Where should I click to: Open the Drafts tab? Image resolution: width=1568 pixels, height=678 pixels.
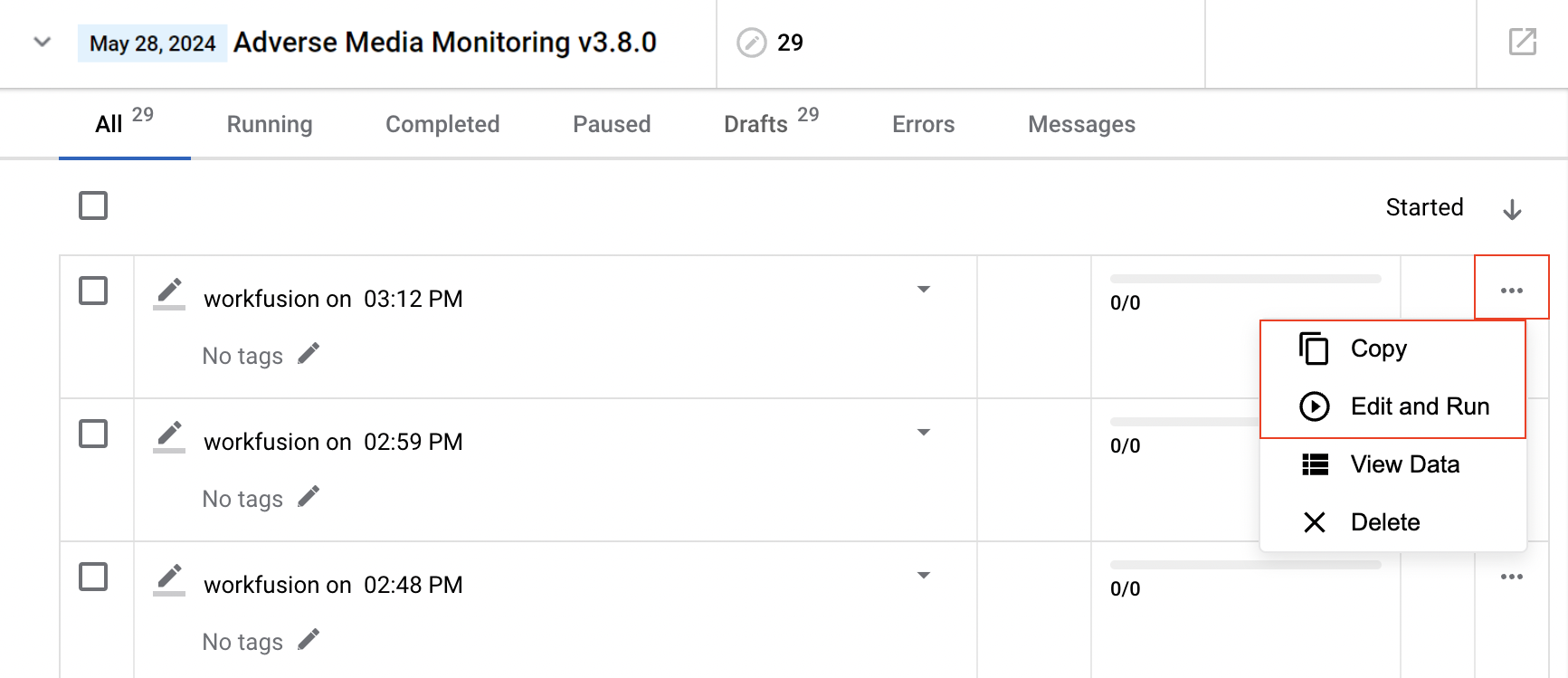(x=771, y=122)
